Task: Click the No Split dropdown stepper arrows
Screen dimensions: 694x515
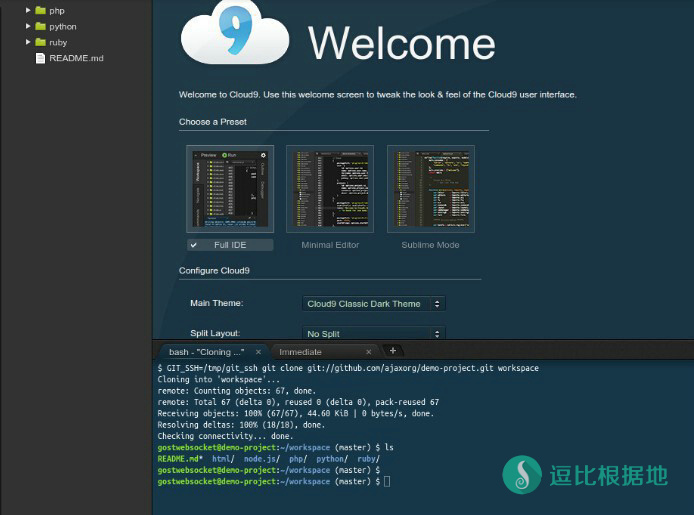Action: (x=437, y=334)
